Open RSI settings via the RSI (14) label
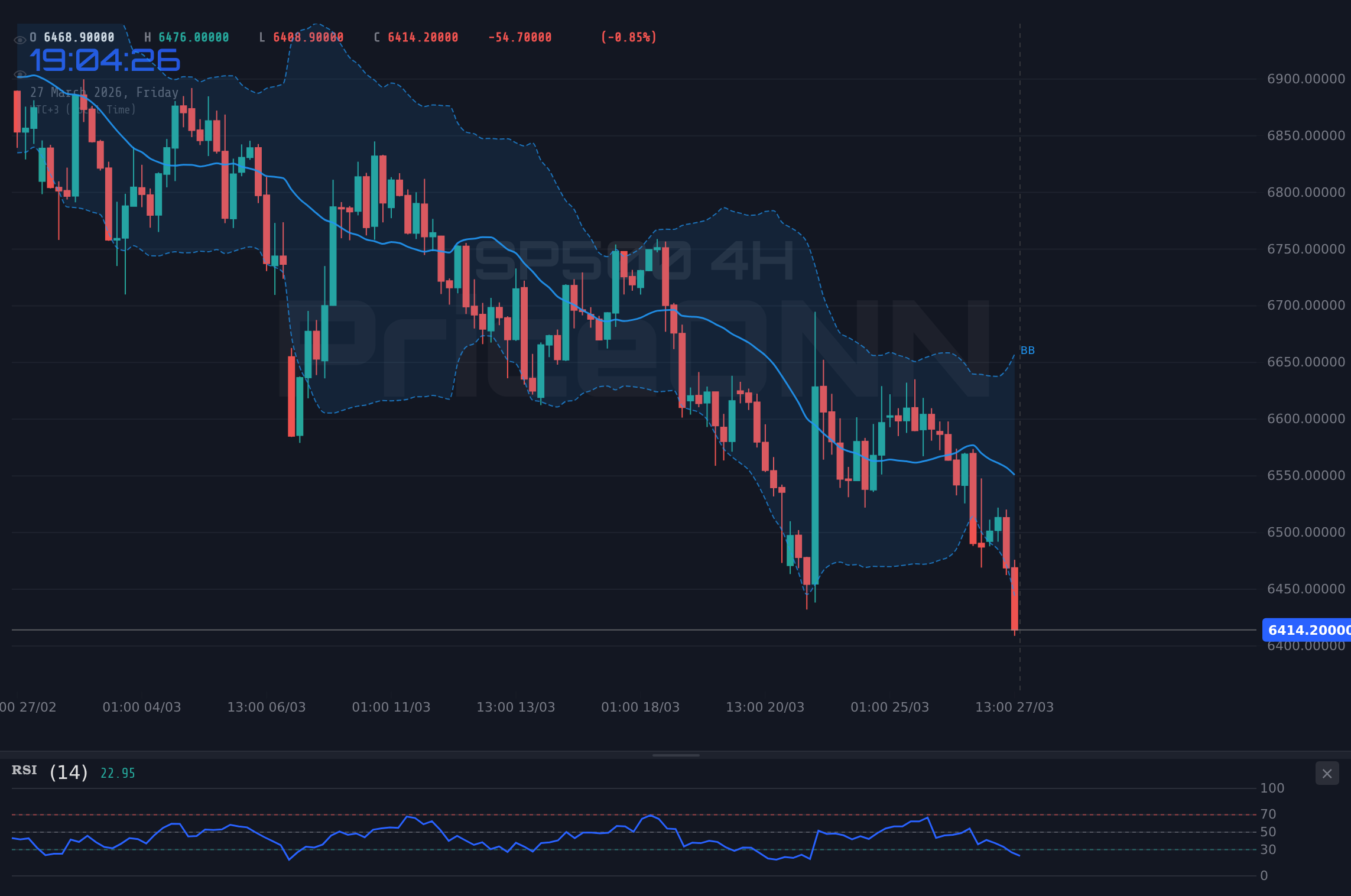The image size is (1351, 896). click(x=47, y=771)
